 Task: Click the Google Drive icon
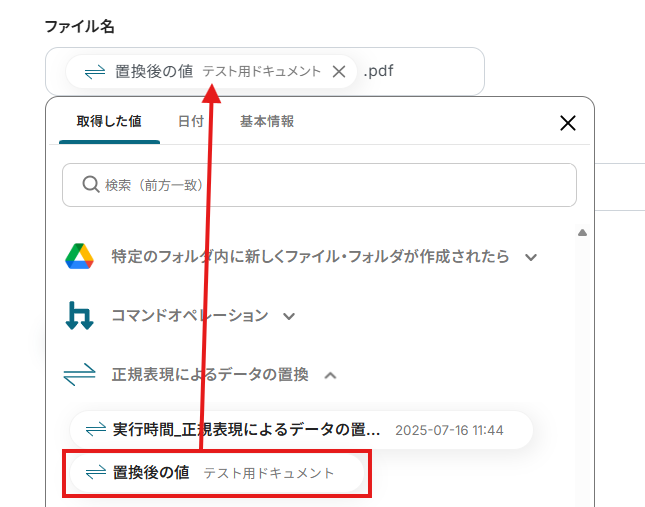(79, 256)
